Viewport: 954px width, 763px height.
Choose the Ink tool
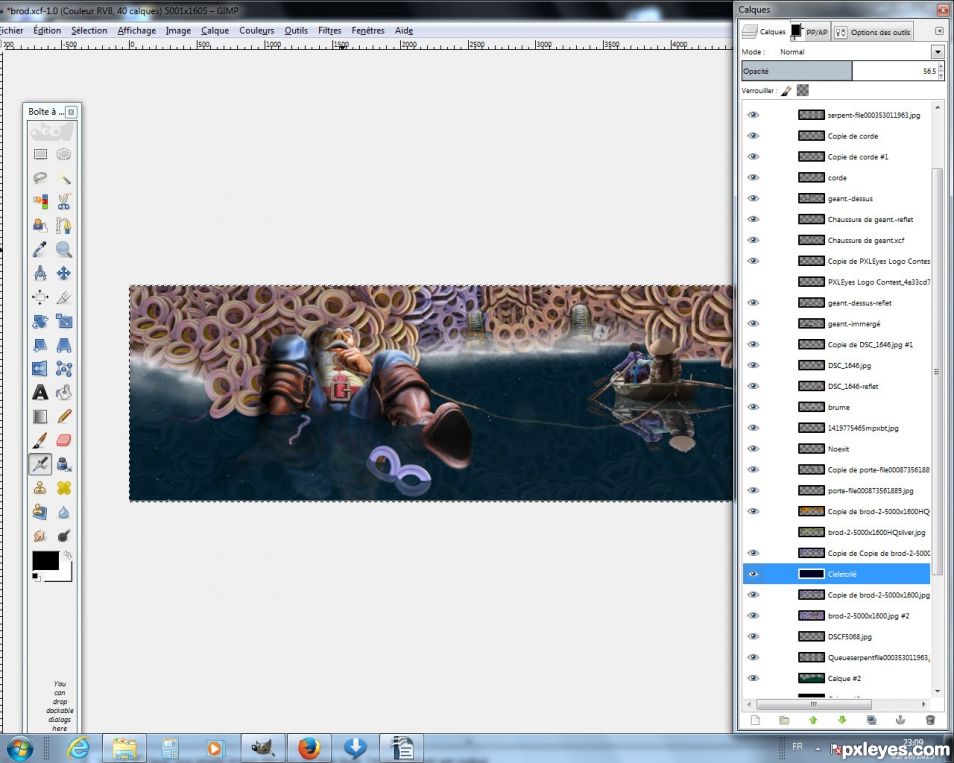(64, 464)
